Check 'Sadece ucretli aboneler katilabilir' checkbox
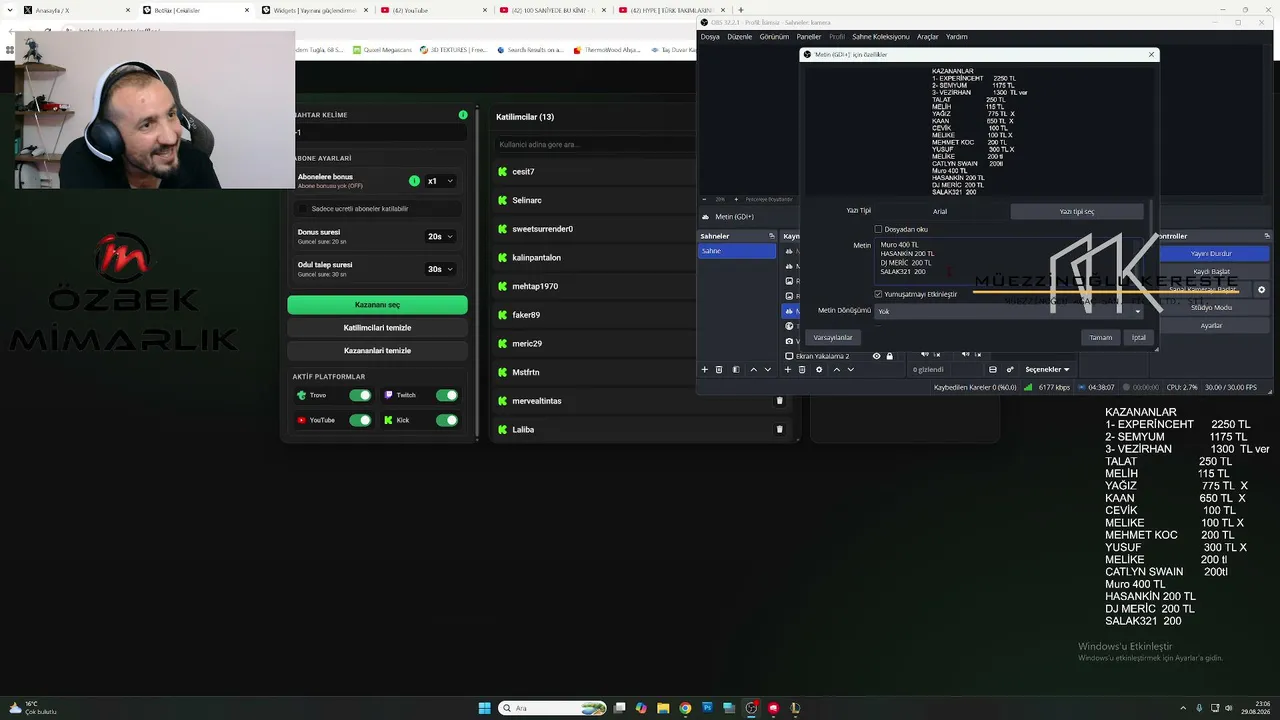This screenshot has width=1280, height=720. [304, 209]
